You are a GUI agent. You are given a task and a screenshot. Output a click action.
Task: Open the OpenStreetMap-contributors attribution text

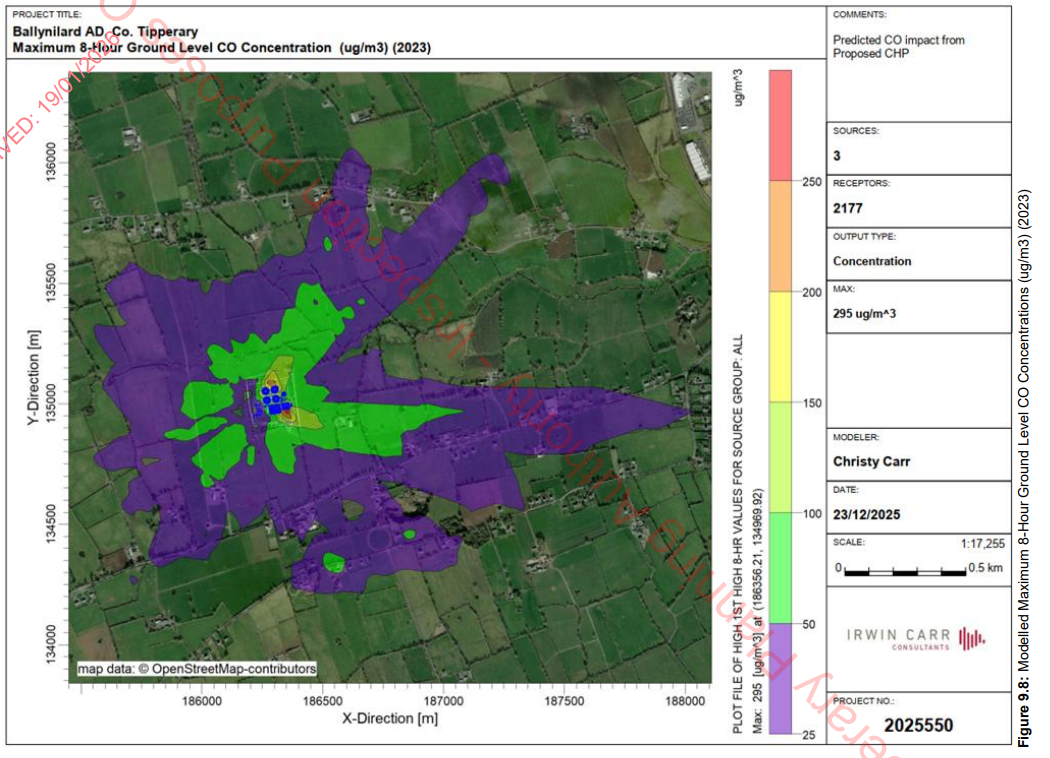[197, 669]
